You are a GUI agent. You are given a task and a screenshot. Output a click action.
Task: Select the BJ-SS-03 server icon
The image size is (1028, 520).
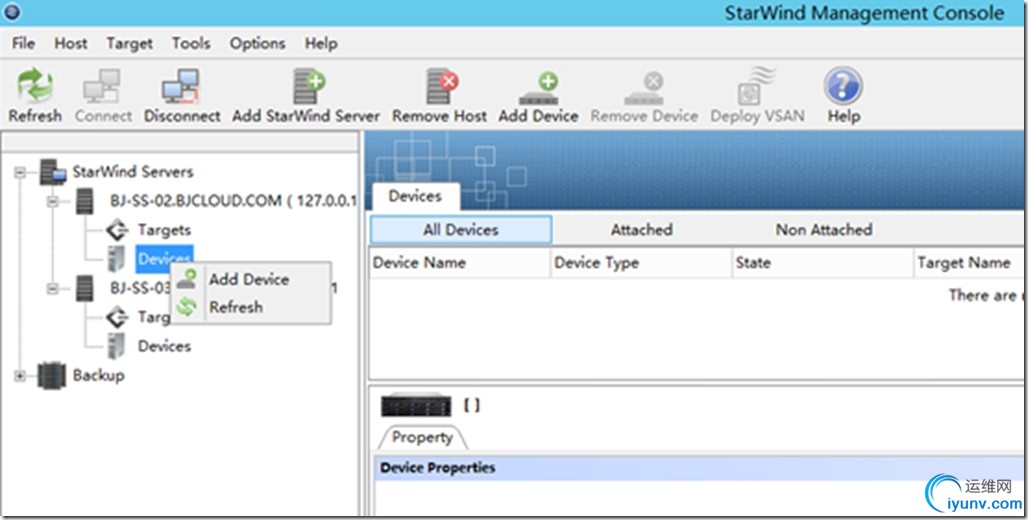85,289
